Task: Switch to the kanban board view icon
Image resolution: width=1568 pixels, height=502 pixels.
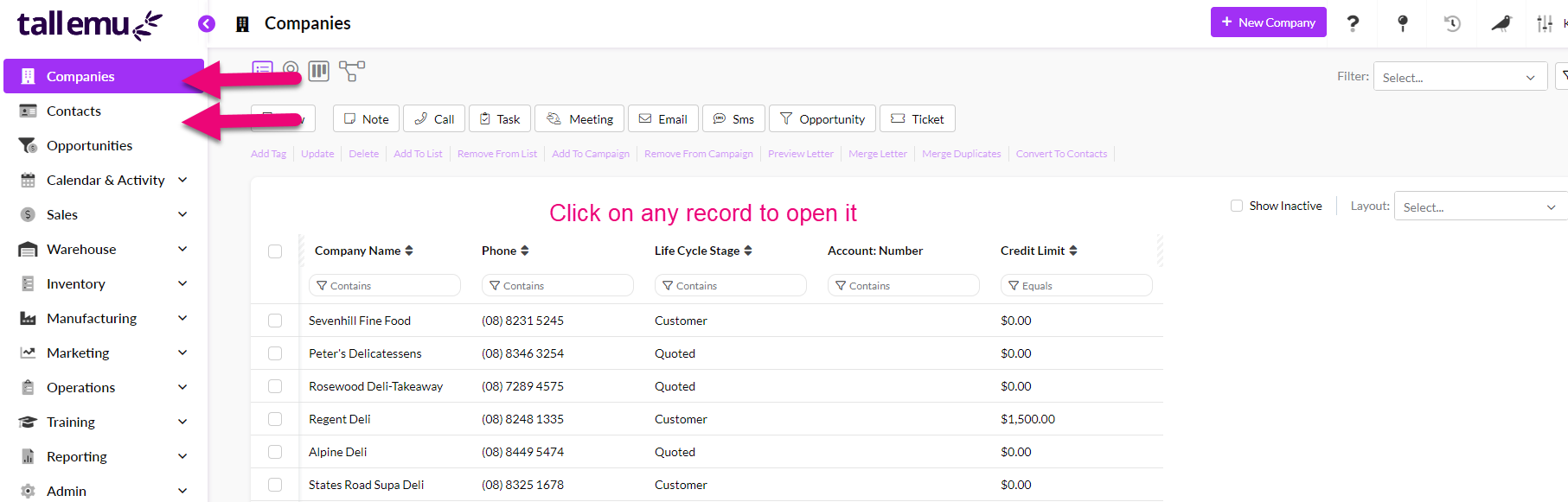Action: [x=319, y=71]
